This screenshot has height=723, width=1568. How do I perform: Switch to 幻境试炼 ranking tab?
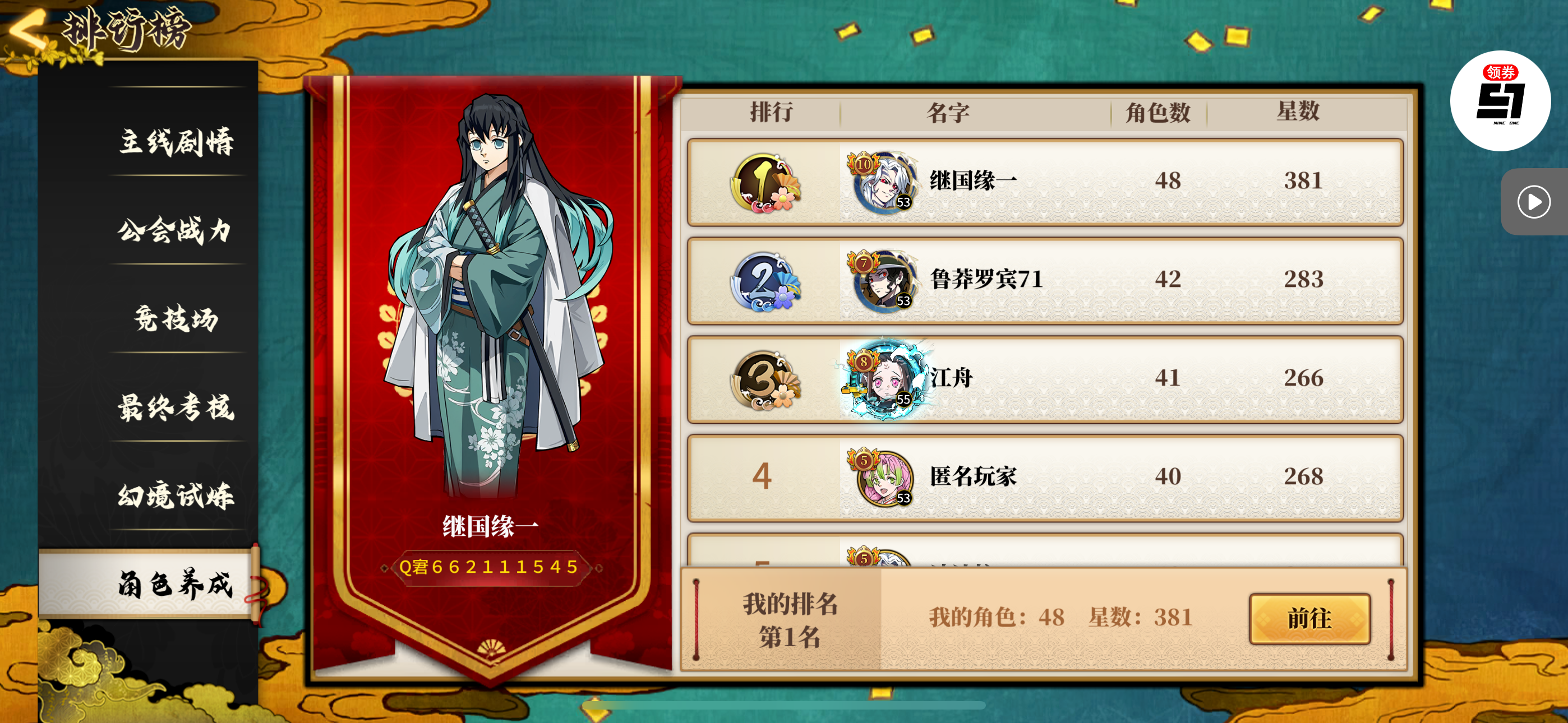(x=177, y=496)
